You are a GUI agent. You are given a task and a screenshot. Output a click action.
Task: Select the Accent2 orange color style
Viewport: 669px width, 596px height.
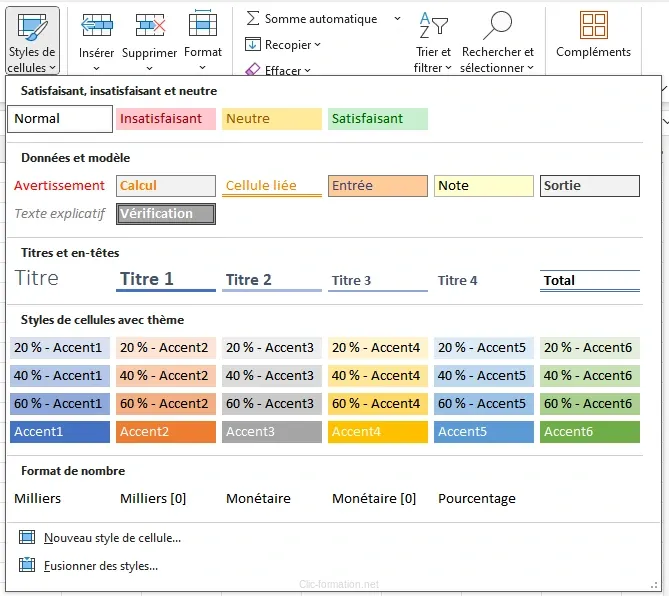coord(165,432)
